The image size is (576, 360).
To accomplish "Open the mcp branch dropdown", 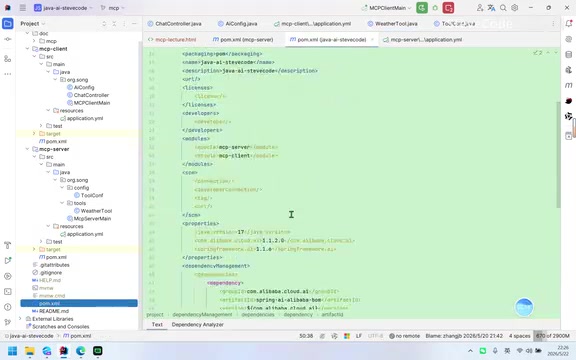I will pos(113,8).
